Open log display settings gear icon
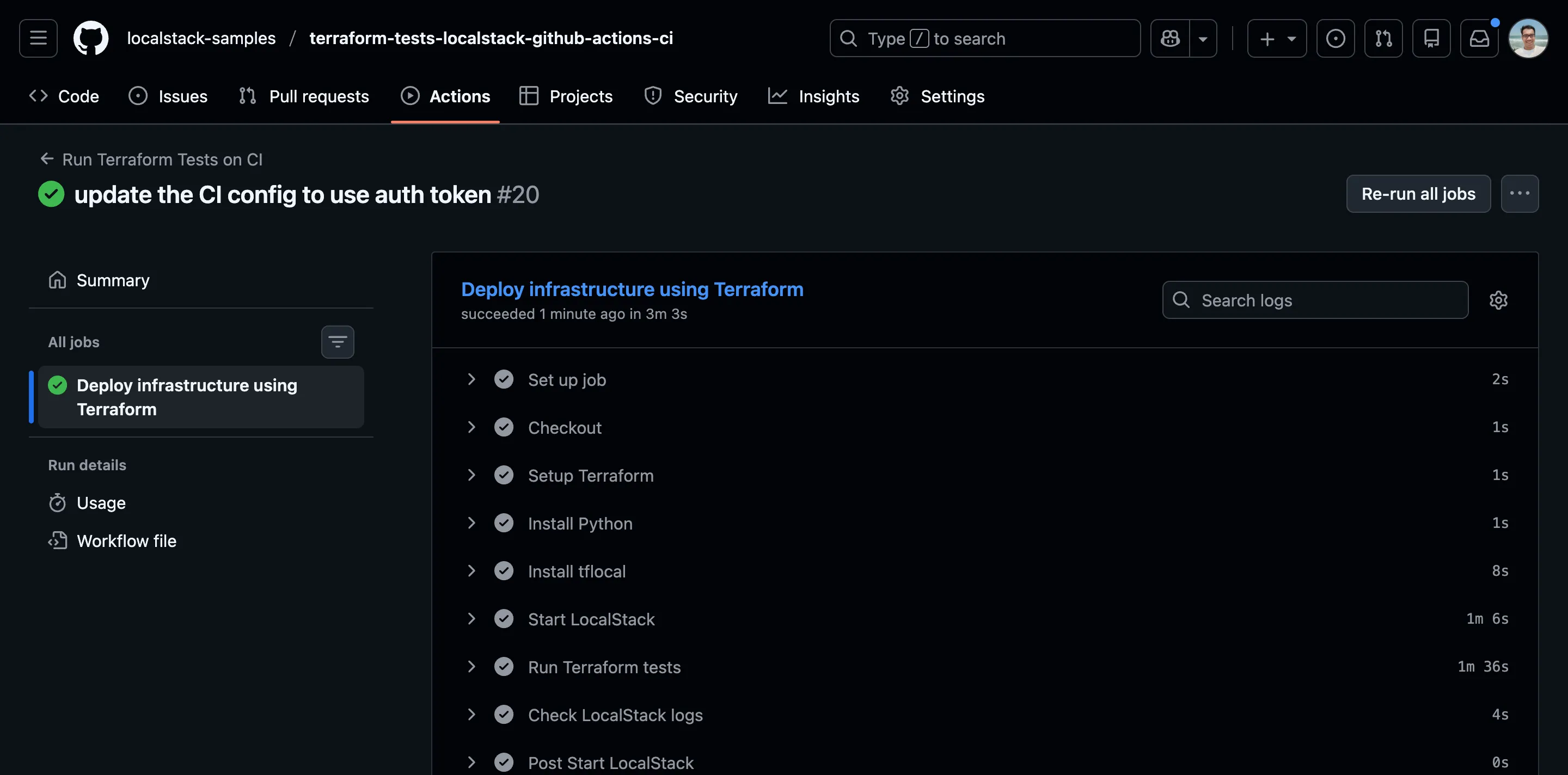 point(1499,299)
